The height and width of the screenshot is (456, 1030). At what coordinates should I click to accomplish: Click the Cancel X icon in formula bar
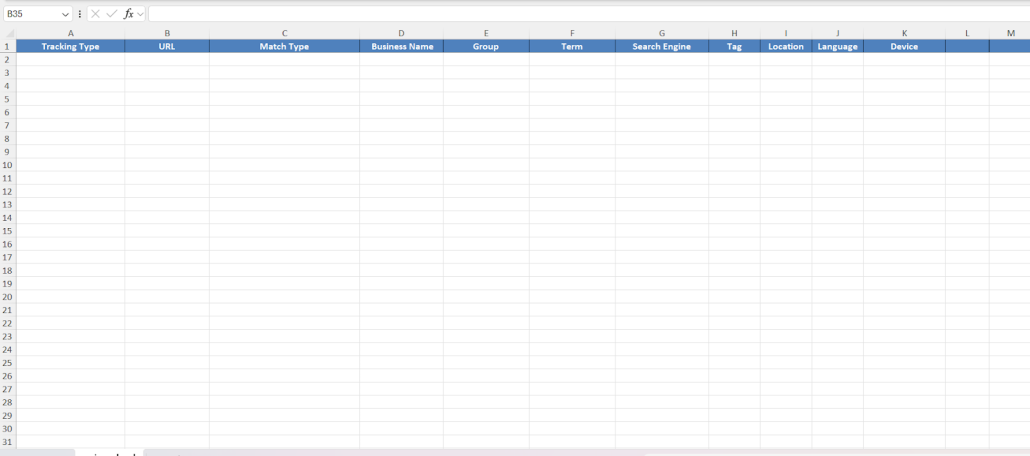95,14
